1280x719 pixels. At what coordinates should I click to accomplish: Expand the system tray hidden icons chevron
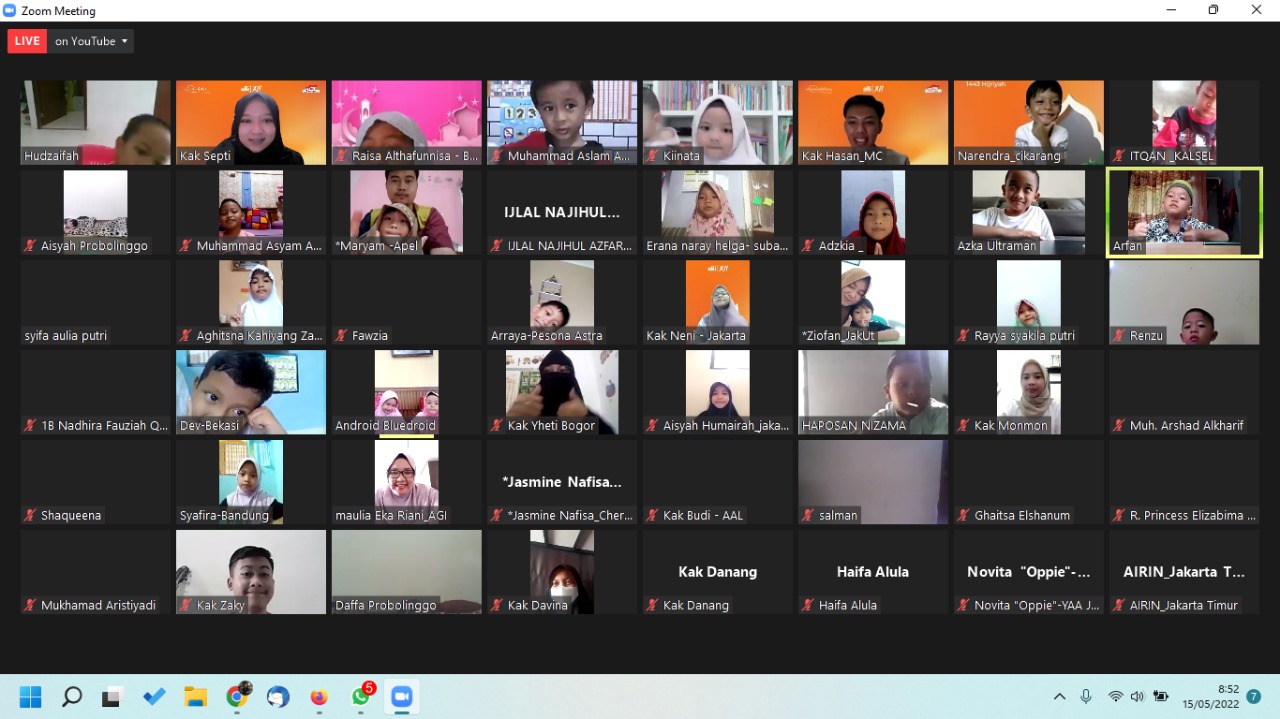pos(1059,697)
